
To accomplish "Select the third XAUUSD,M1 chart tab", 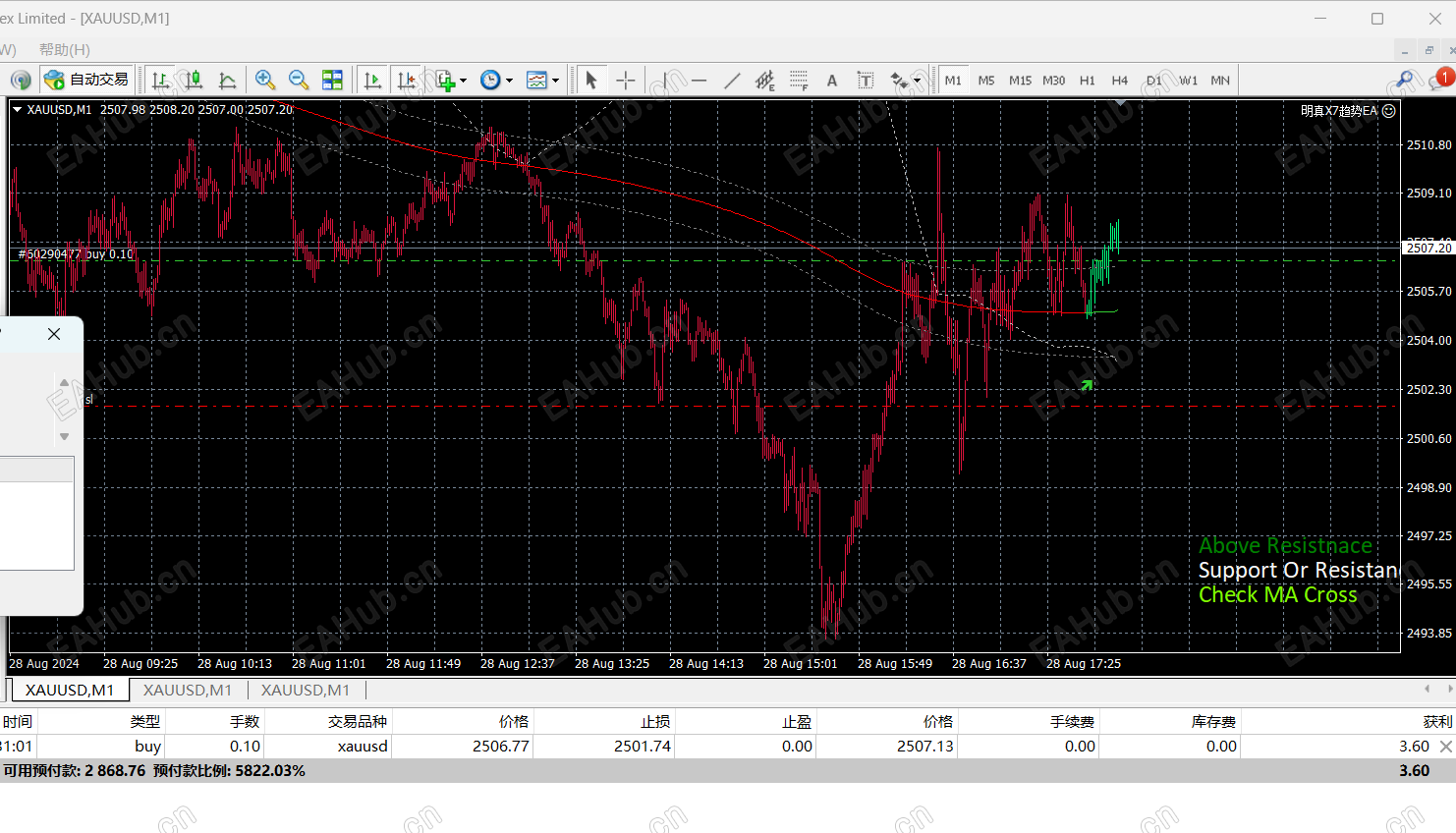I will click(306, 690).
